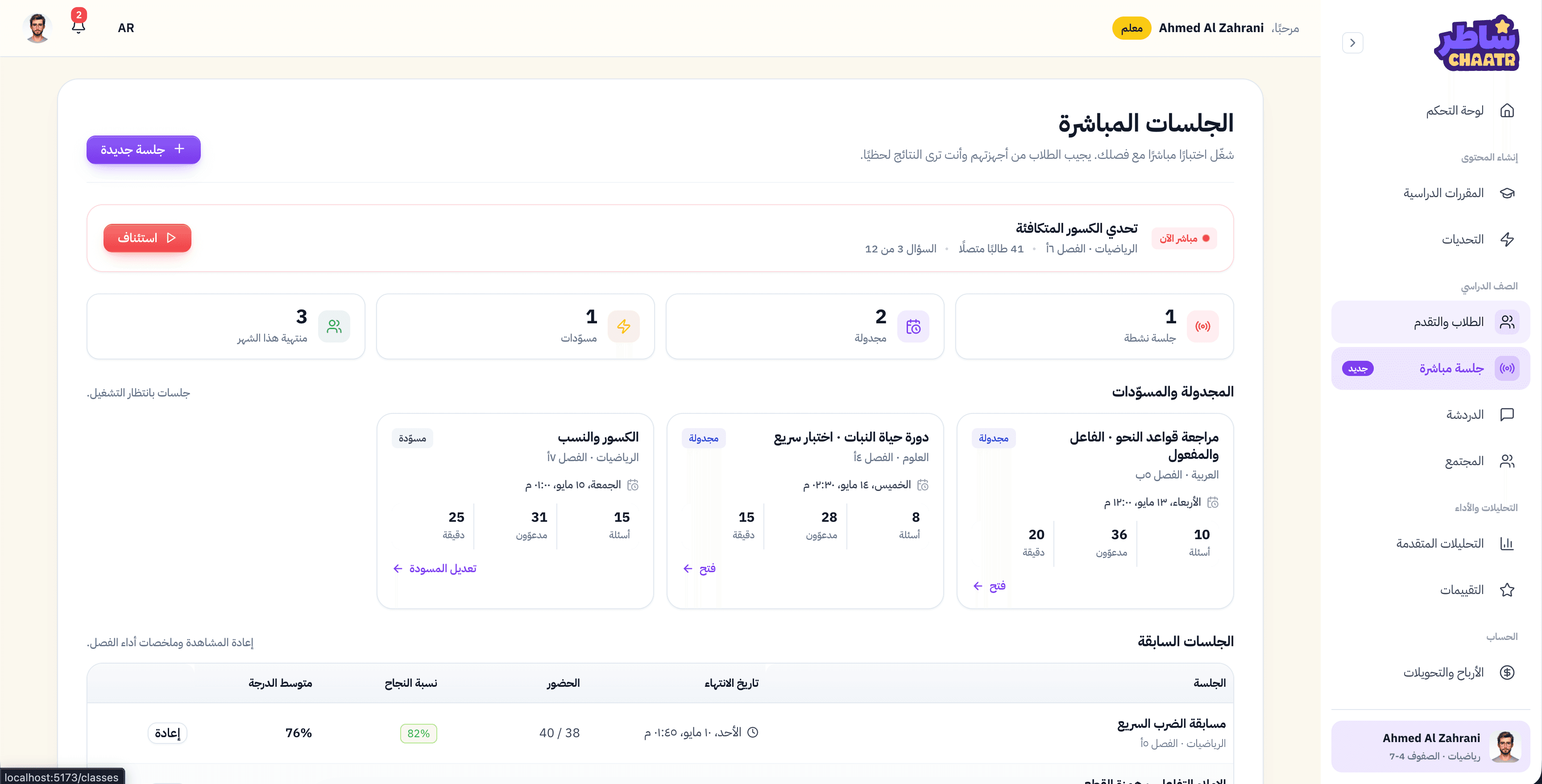The height and width of the screenshot is (784, 1542).
Task: Click the plus icon in جلسة جديدة button
Action: pyautogui.click(x=179, y=149)
